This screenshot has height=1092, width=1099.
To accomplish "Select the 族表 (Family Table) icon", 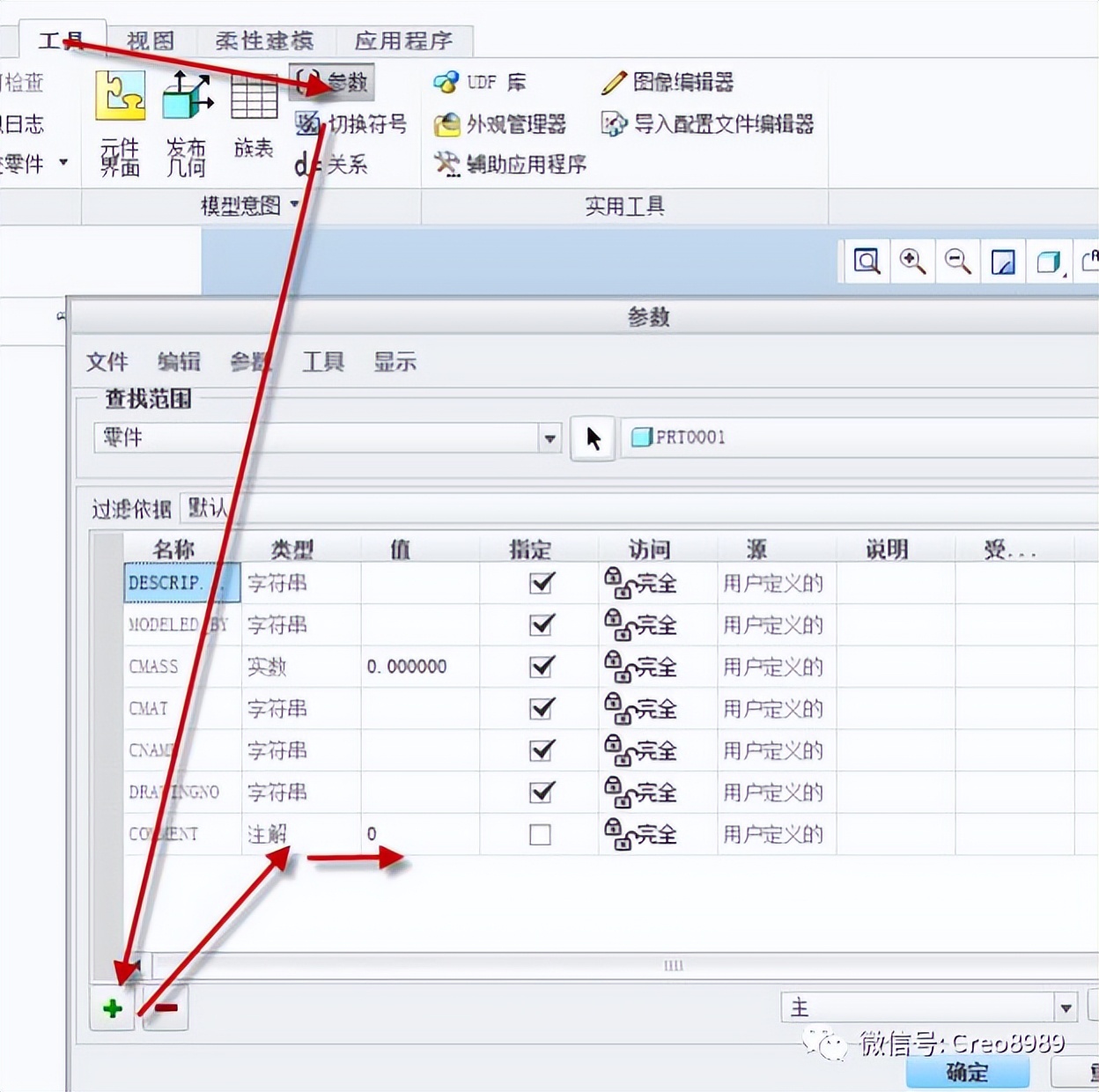I will tap(253, 114).
